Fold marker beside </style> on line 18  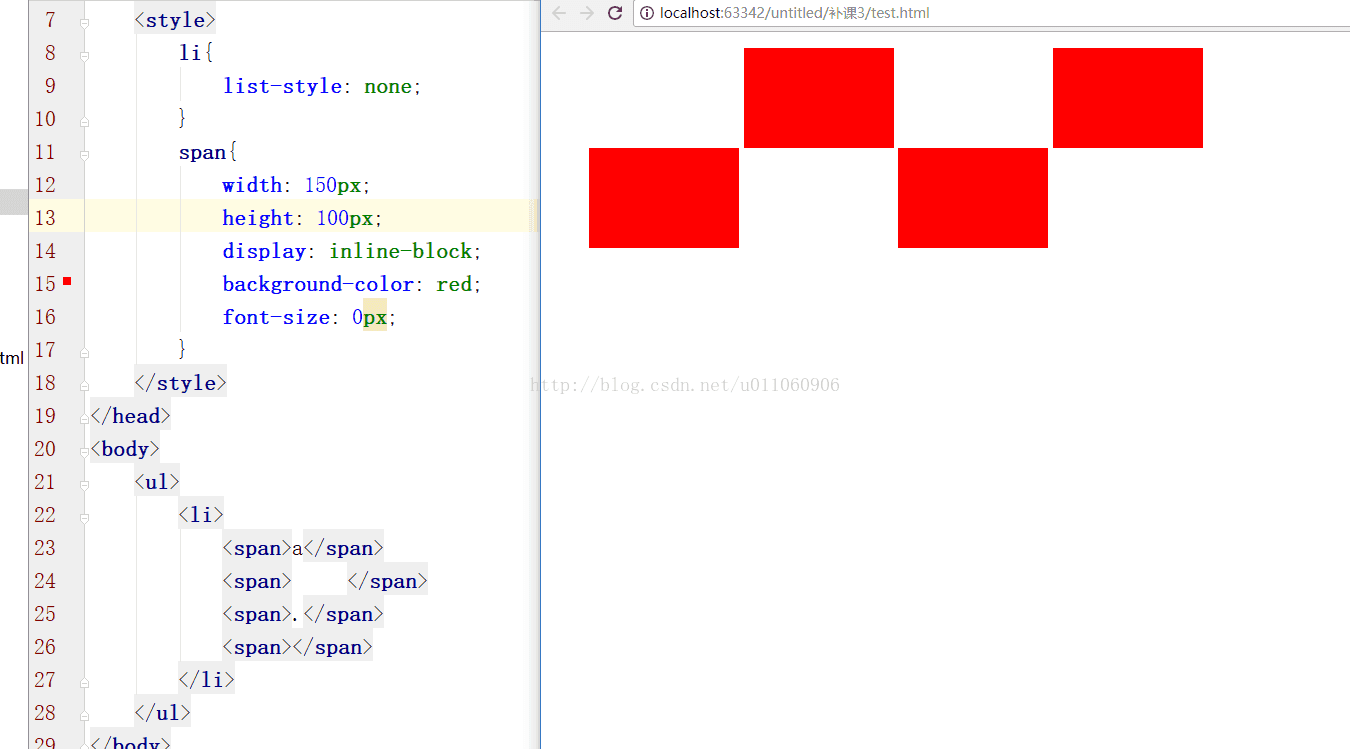tap(84, 384)
